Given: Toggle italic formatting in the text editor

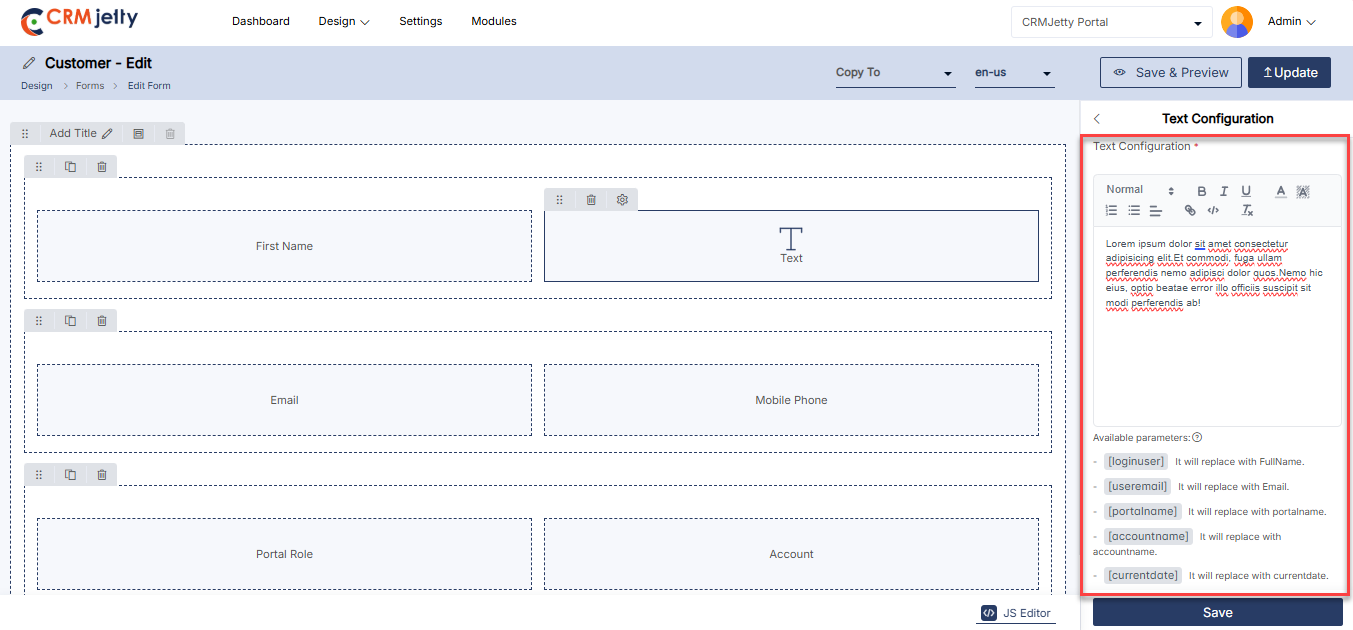Looking at the screenshot, I should click(1223, 191).
